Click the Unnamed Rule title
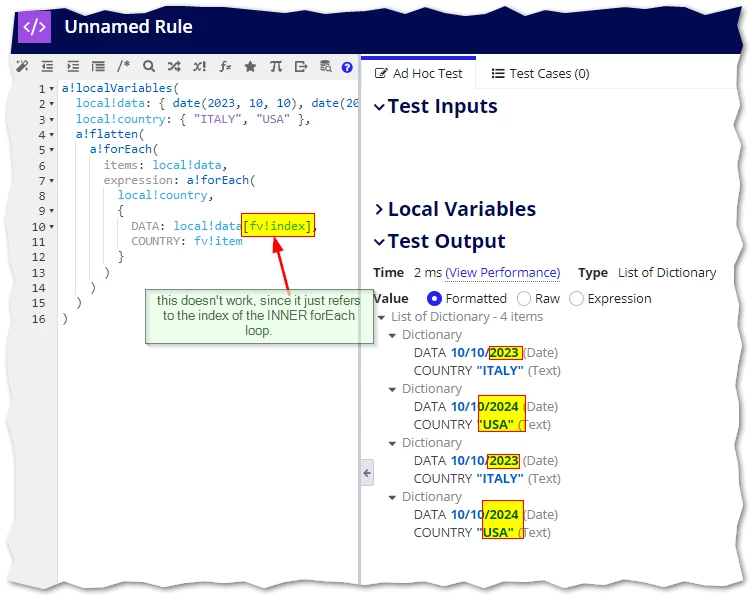Screen dimensions: 753x599 [129, 27]
